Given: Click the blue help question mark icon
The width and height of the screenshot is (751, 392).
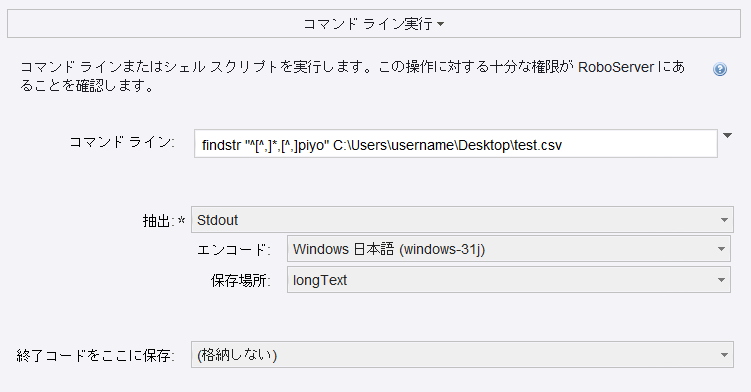Looking at the screenshot, I should (719, 69).
